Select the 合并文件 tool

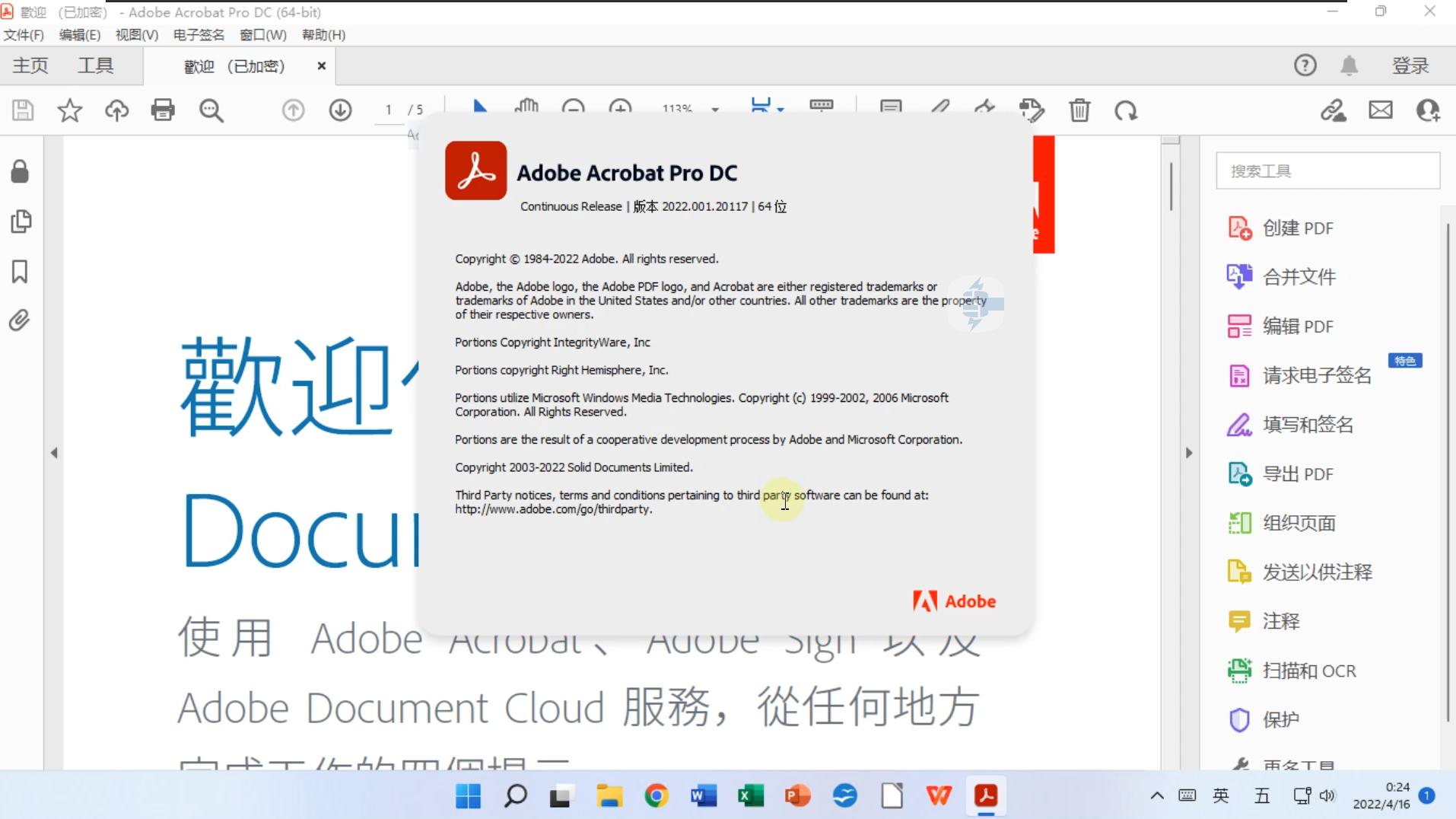(x=1299, y=276)
